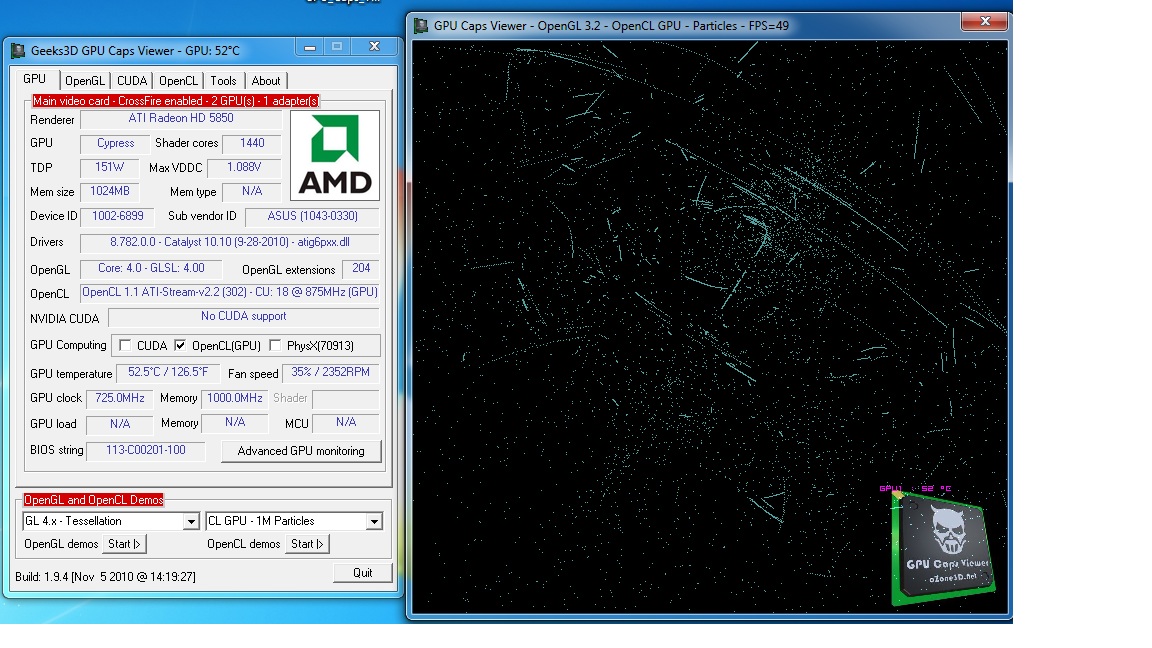
Task: Click the Max VDDC value 1.088V
Action: tap(244, 168)
